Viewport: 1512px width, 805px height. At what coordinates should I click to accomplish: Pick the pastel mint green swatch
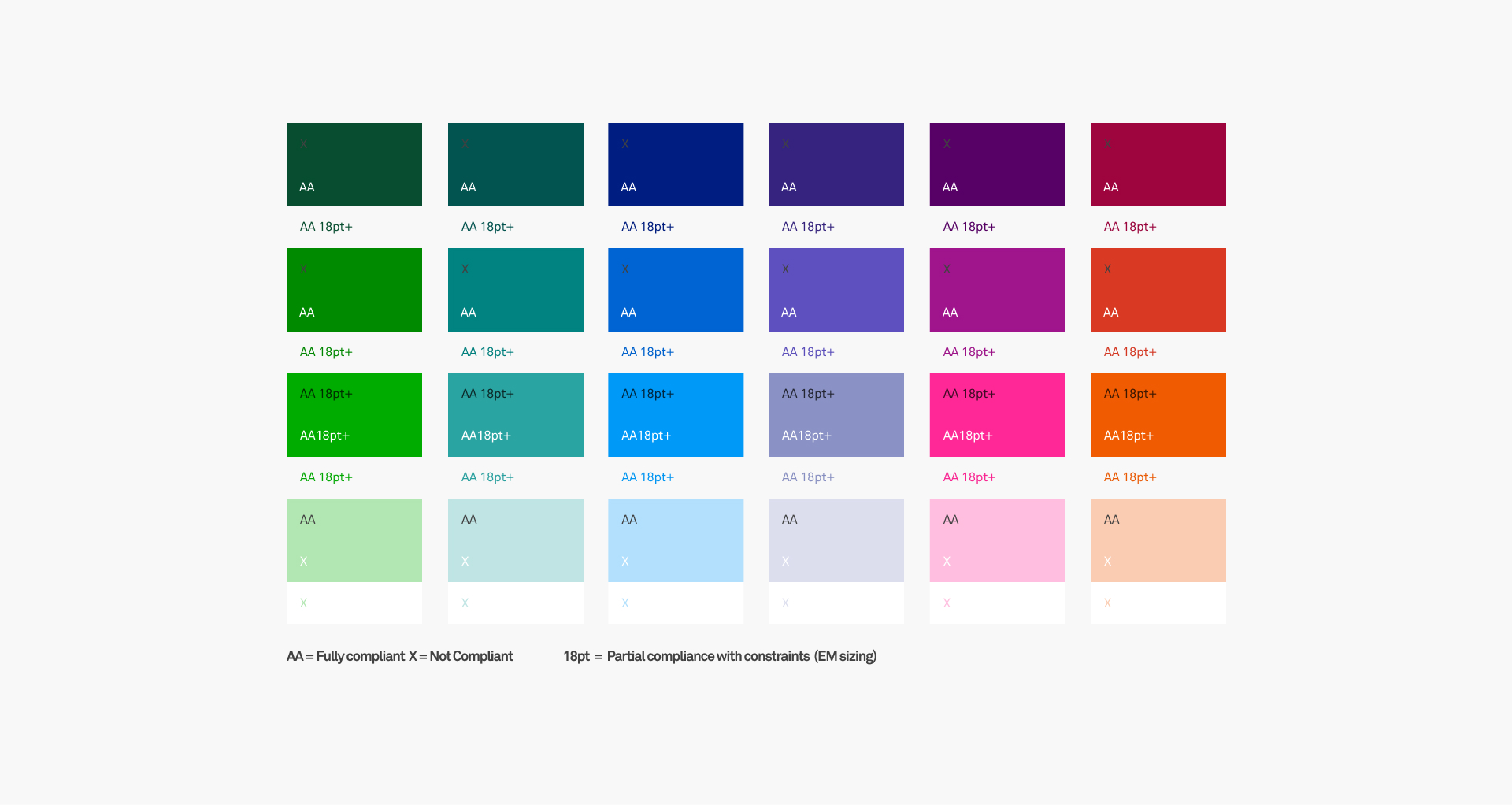pyautogui.click(x=354, y=540)
